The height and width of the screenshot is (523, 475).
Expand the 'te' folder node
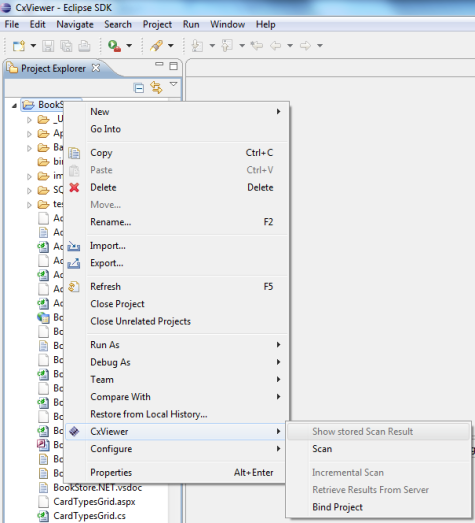(x=29, y=204)
